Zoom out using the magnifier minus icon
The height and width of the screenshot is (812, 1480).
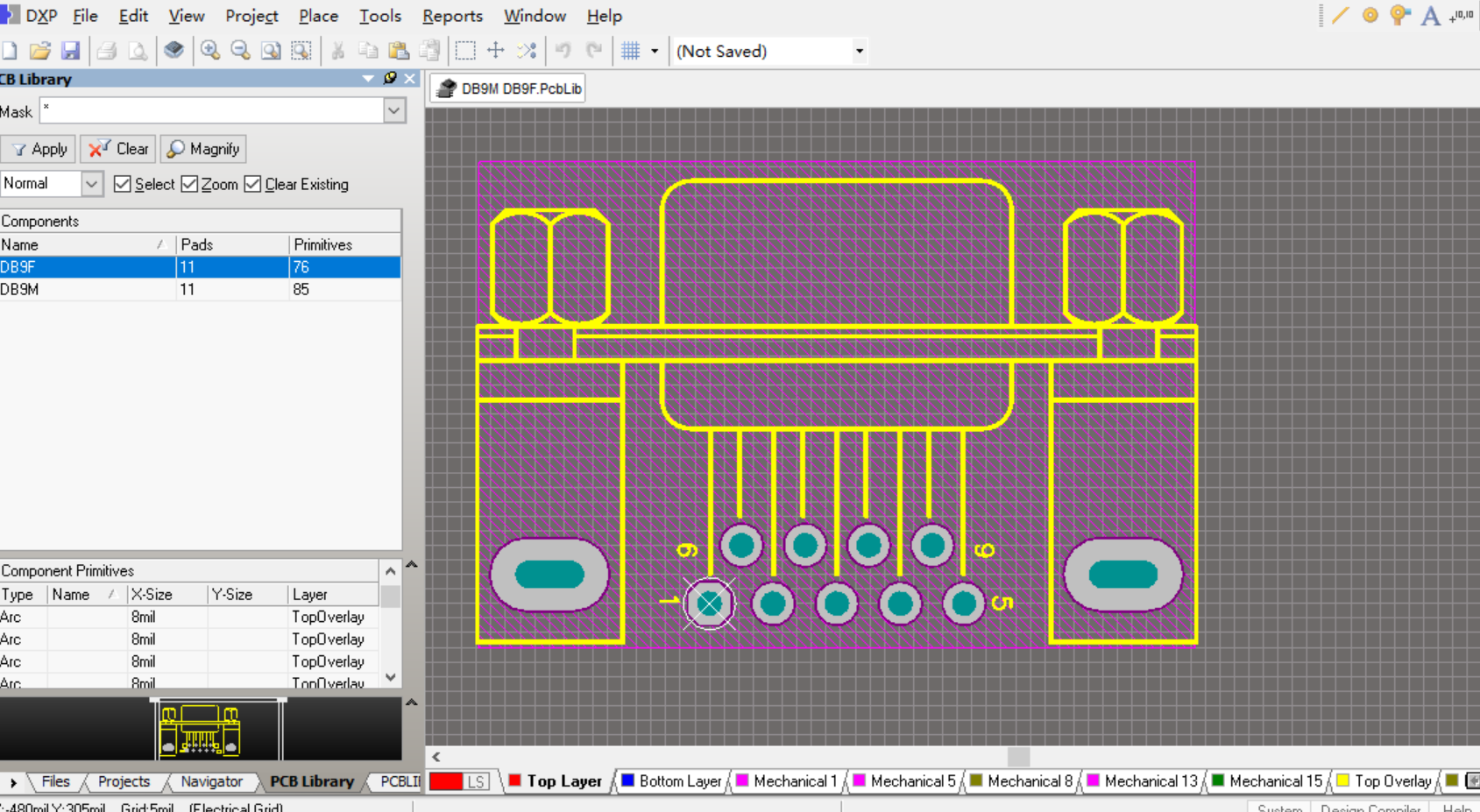tap(240, 51)
